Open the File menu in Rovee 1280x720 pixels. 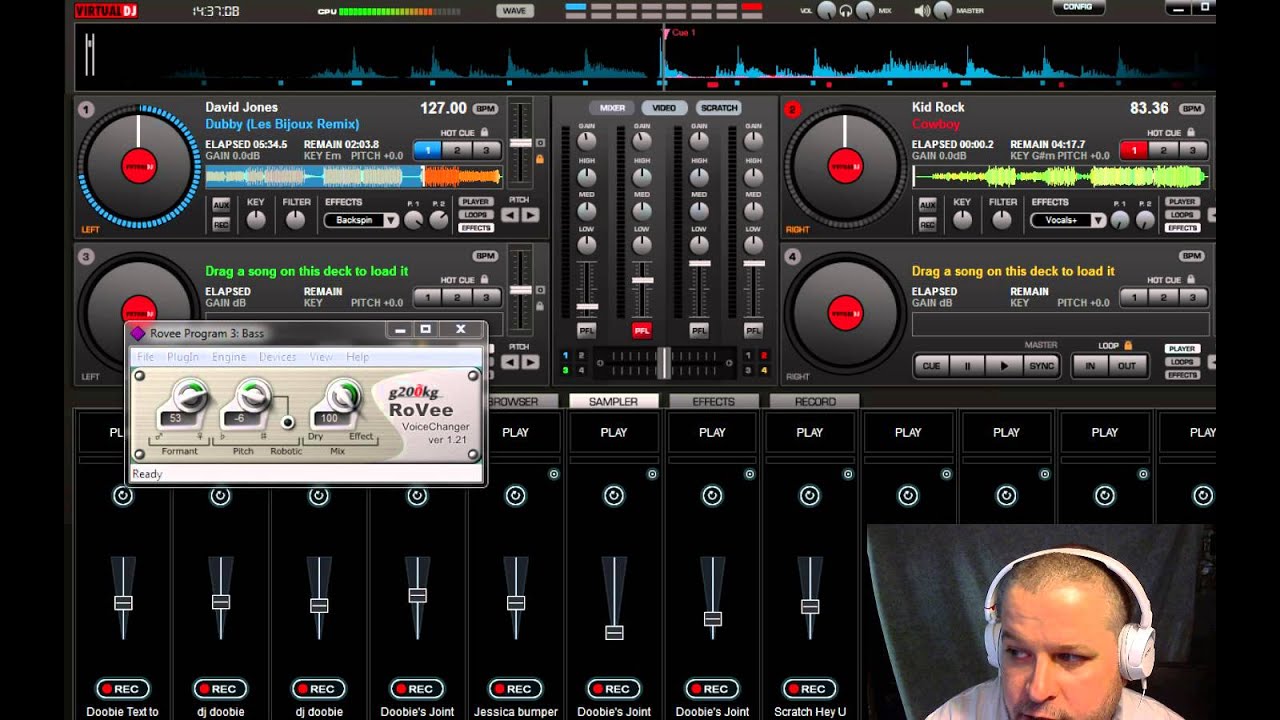(146, 357)
